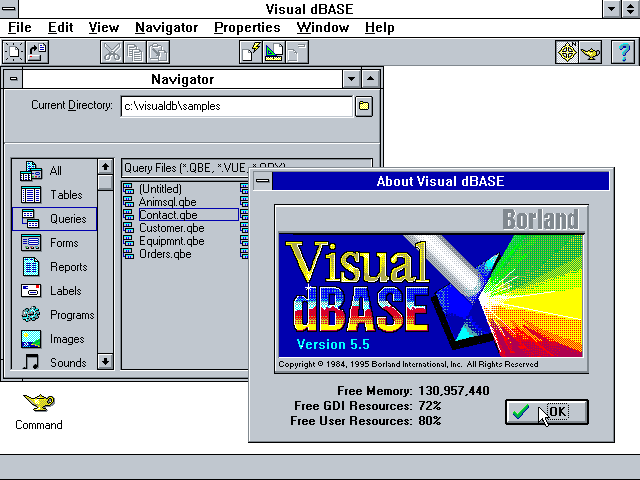Click the Visual dBASE splash logo image
The height and width of the screenshot is (480, 640).
[x=431, y=296]
